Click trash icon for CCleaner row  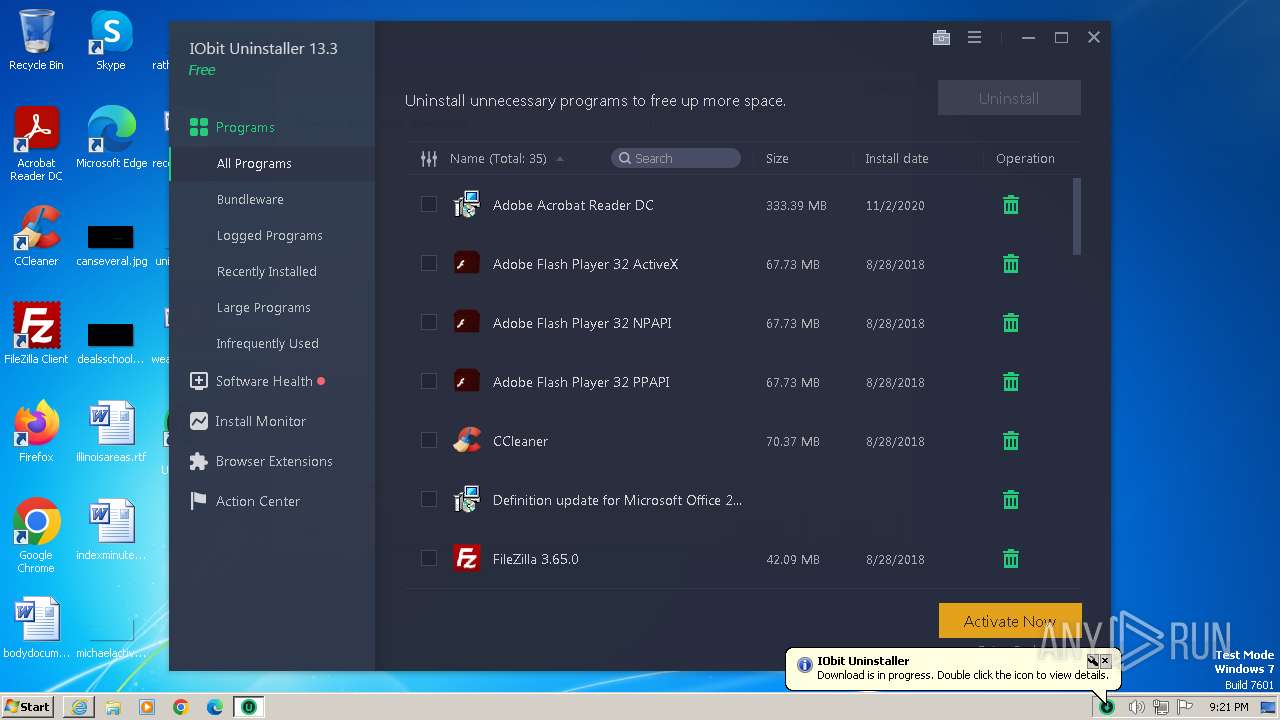click(1011, 441)
